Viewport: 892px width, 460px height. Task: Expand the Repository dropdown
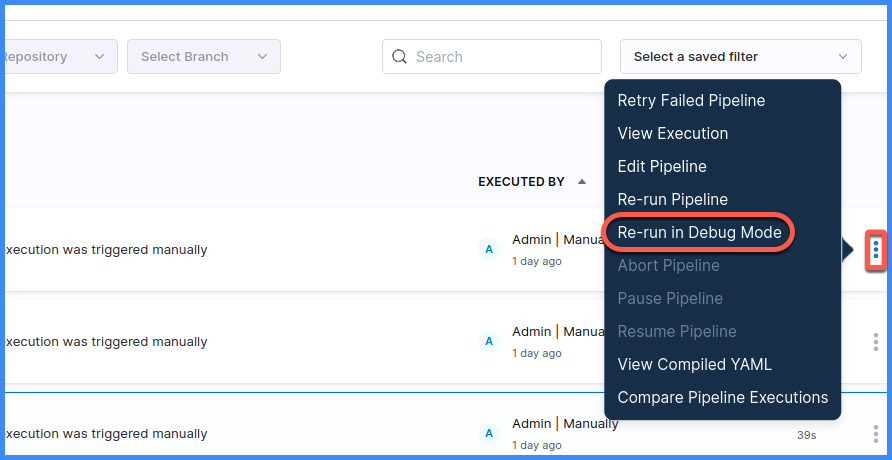[x=58, y=57]
